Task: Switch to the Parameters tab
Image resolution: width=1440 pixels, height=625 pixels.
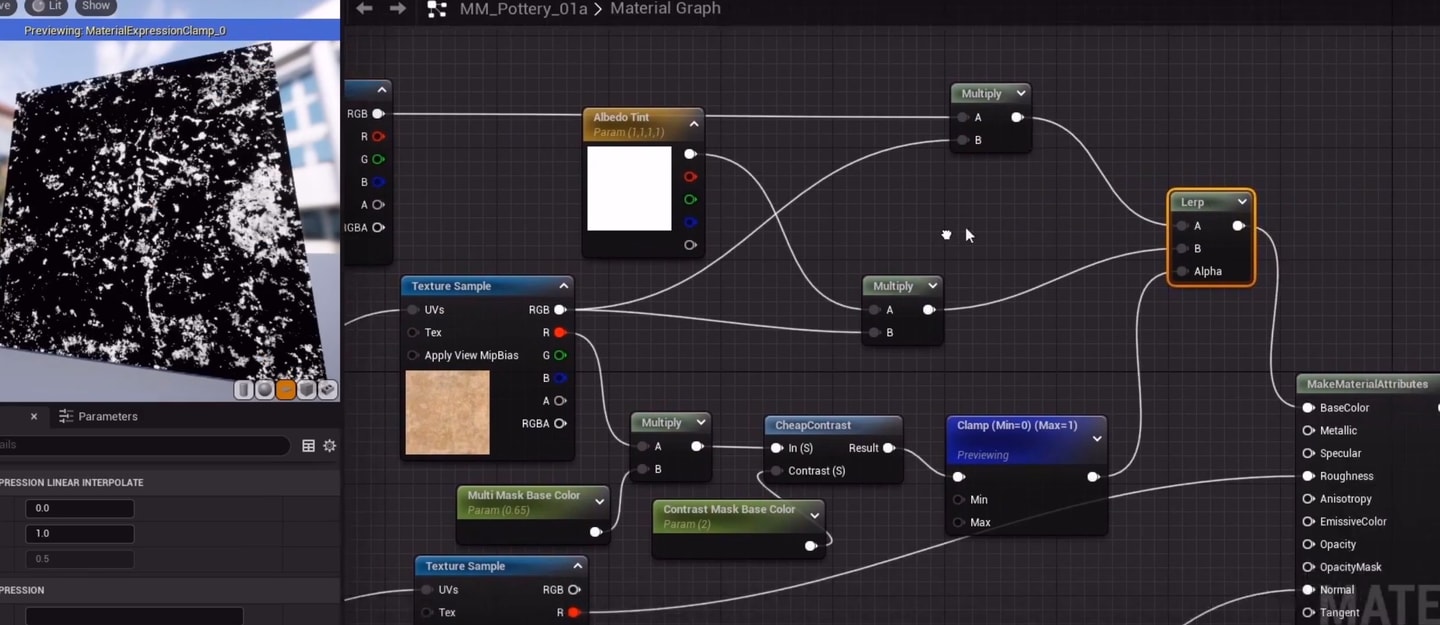Action: (98, 417)
